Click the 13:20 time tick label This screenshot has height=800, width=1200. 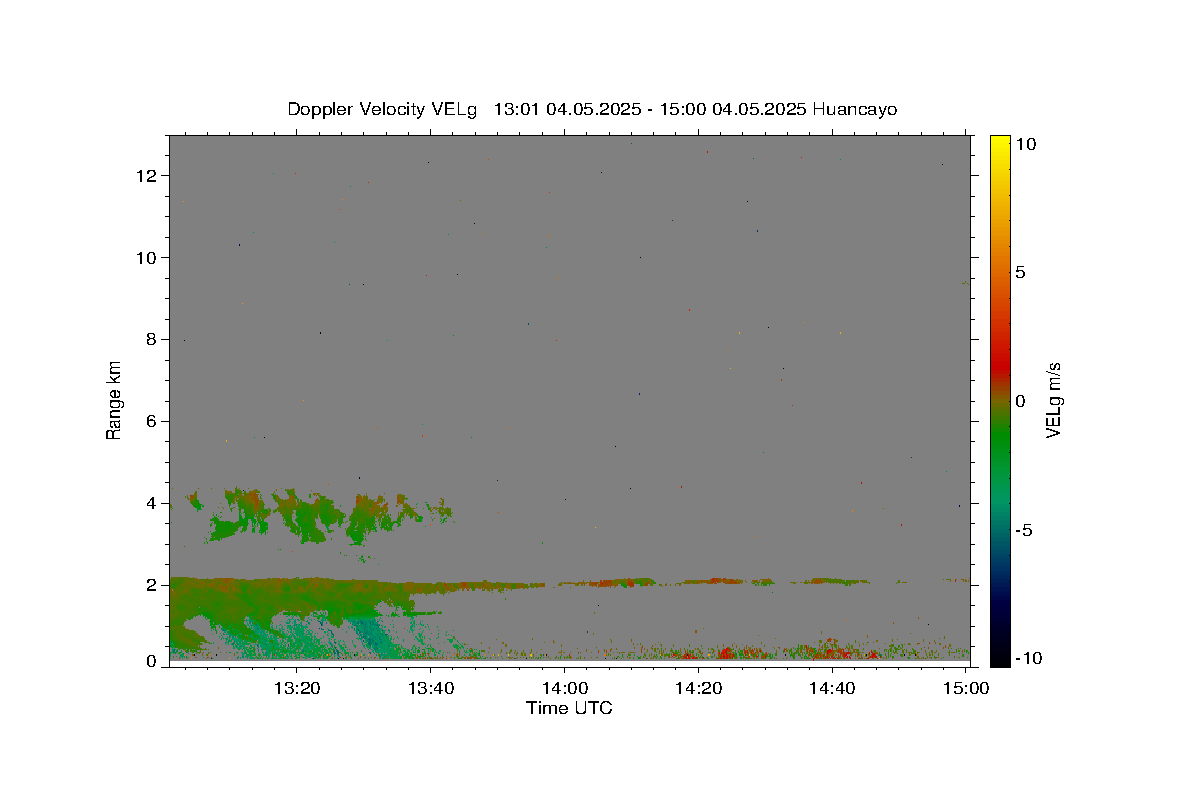[297, 688]
